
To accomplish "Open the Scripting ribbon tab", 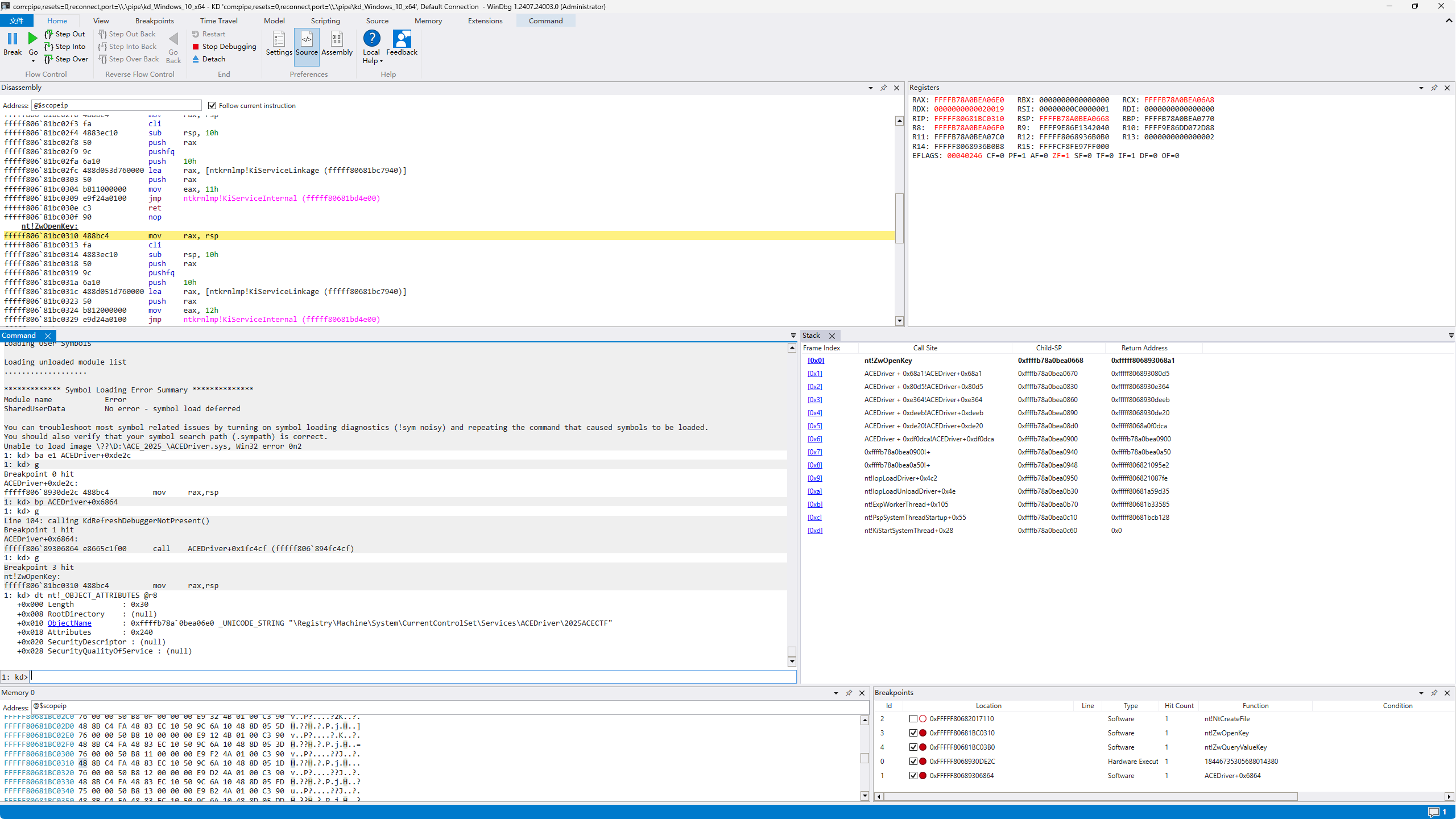I will (325, 21).
